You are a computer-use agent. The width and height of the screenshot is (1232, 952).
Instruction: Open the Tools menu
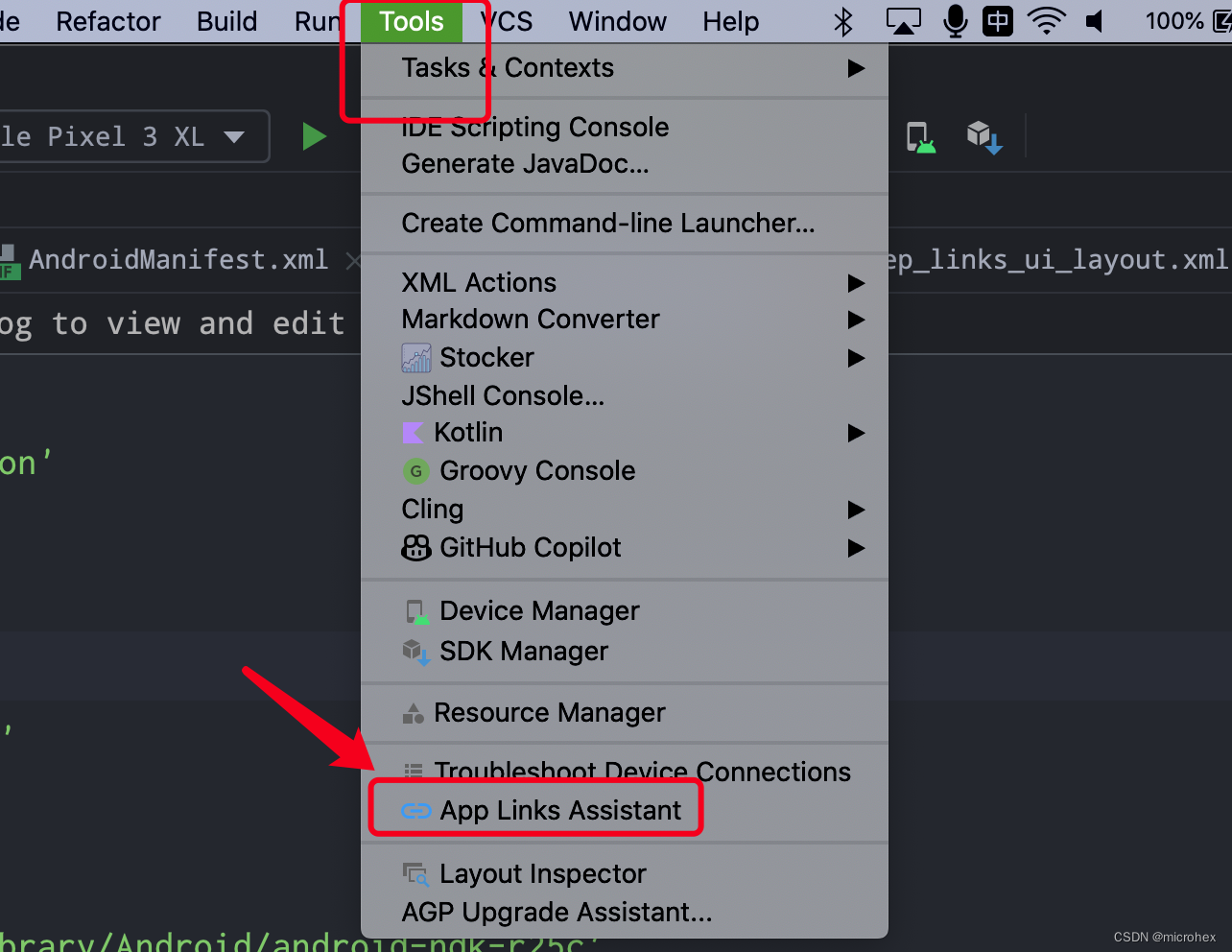coord(412,21)
